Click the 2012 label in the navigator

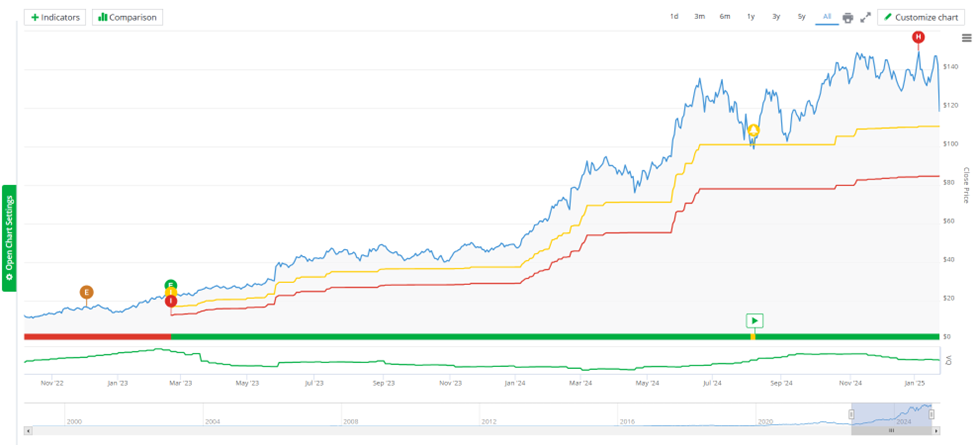point(489,421)
